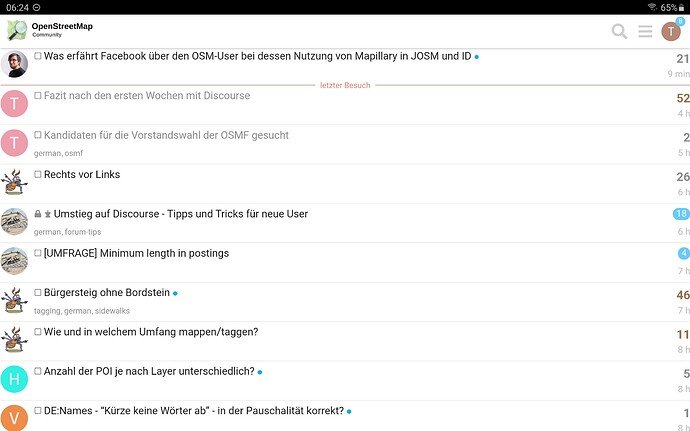690x431 pixels.
Task: Open the T avatar on Kandidaten topic
Action: point(14,143)
